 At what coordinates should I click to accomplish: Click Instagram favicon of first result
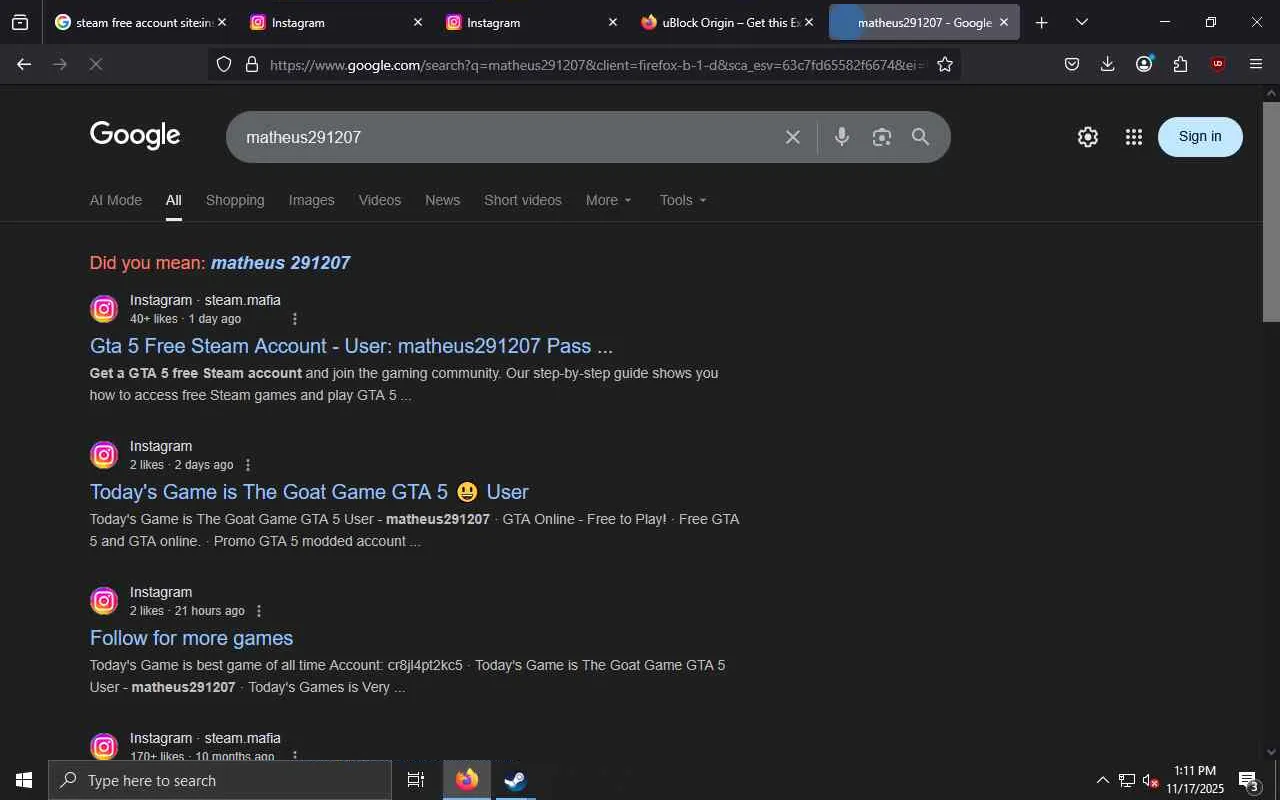pos(104,309)
